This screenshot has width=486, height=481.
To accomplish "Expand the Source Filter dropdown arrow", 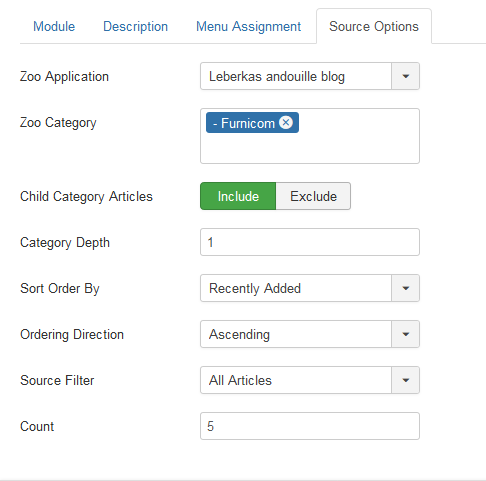I will point(405,380).
